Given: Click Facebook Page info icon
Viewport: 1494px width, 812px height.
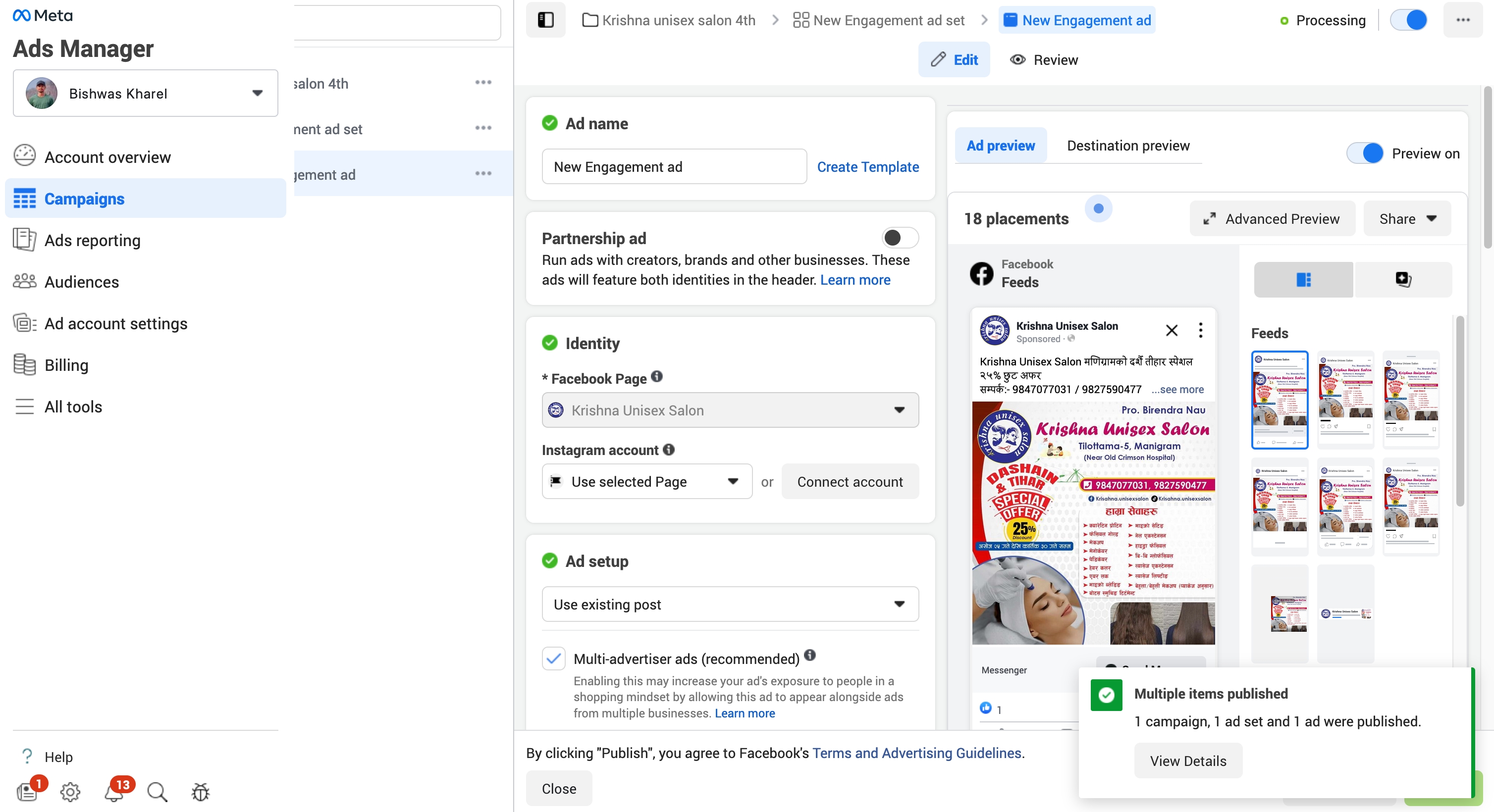Looking at the screenshot, I should pyautogui.click(x=656, y=377).
